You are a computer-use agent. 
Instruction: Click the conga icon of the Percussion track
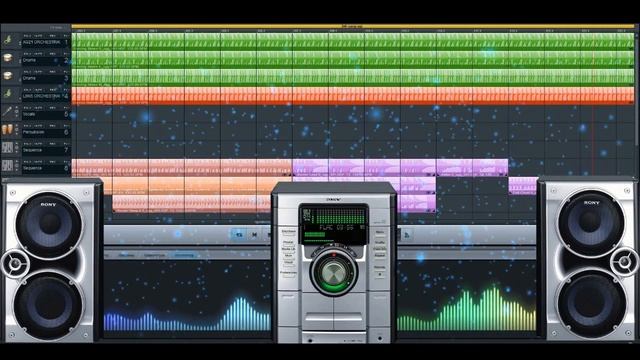coord(7,130)
